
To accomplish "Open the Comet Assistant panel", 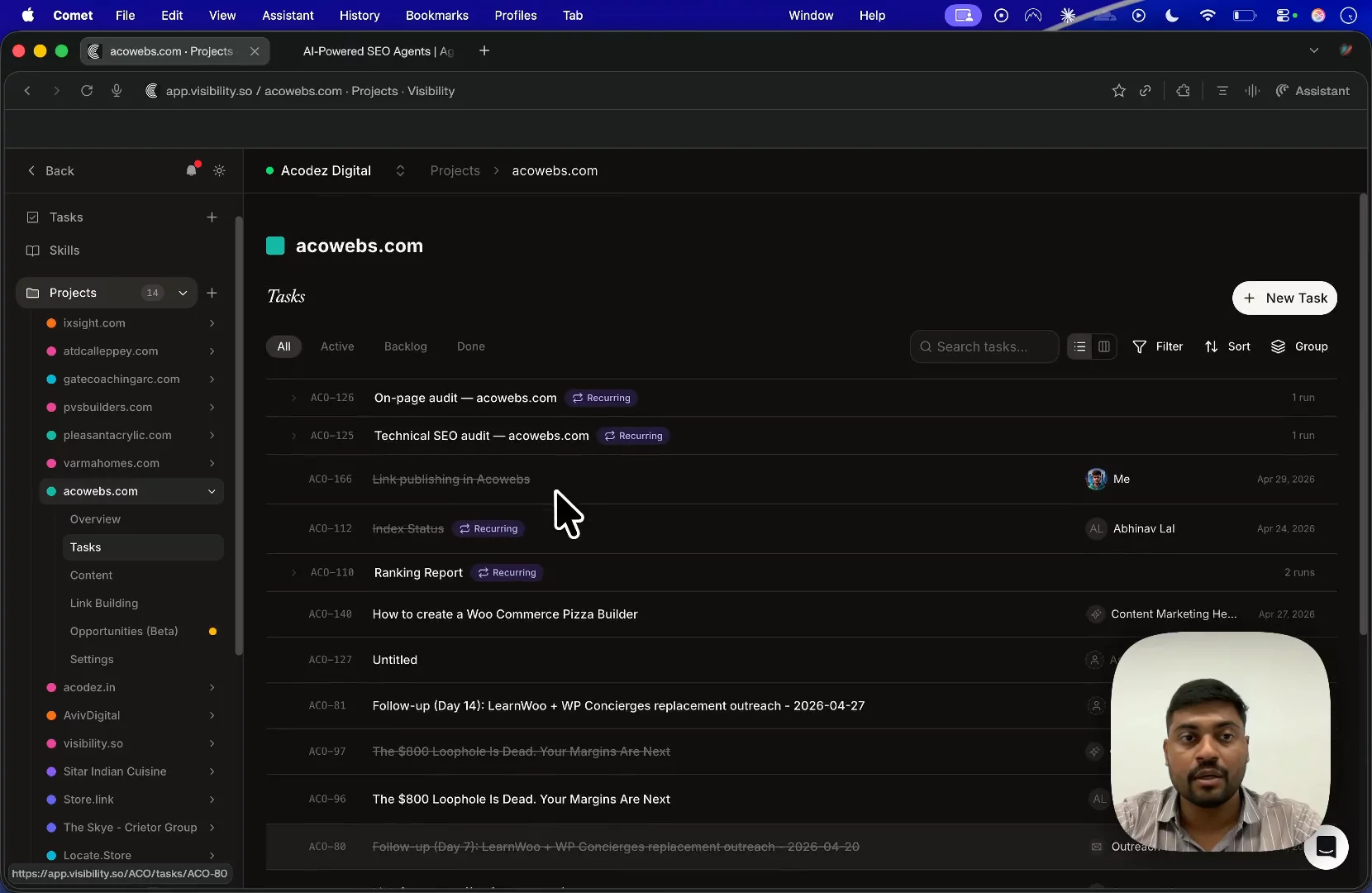I will (x=1312, y=91).
